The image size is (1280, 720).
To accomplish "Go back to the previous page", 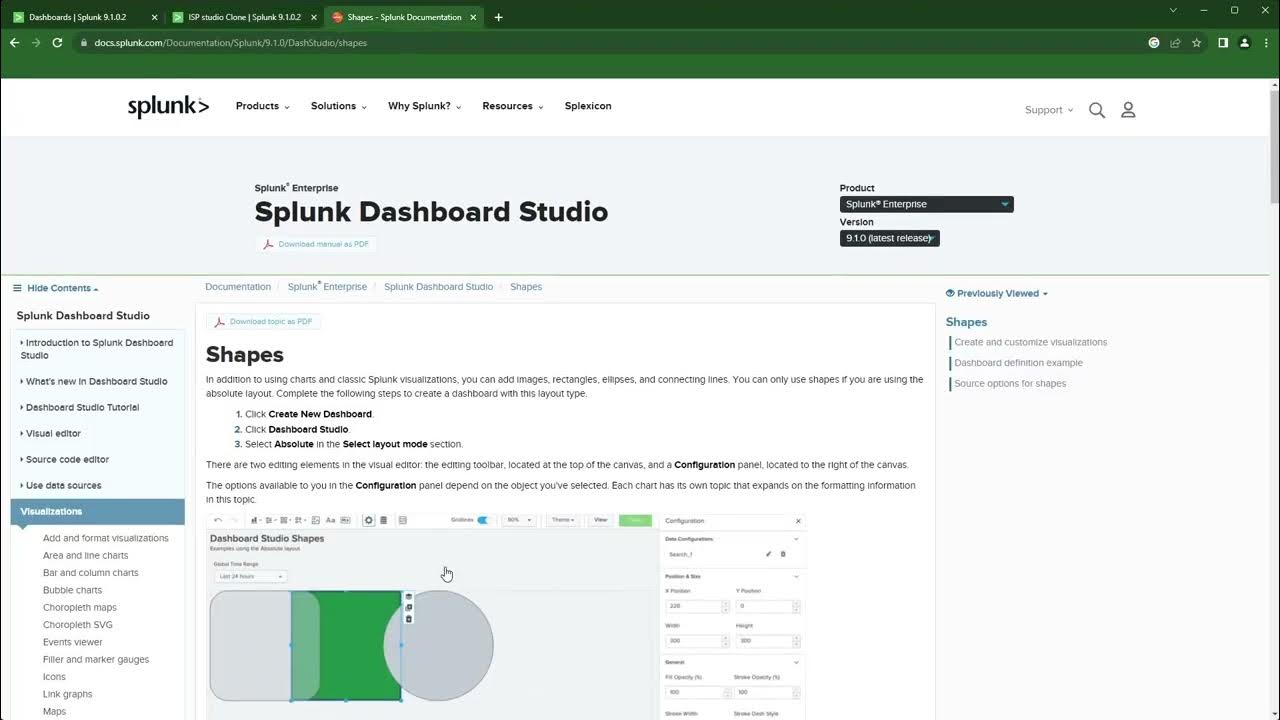I will pyautogui.click(x=14, y=43).
